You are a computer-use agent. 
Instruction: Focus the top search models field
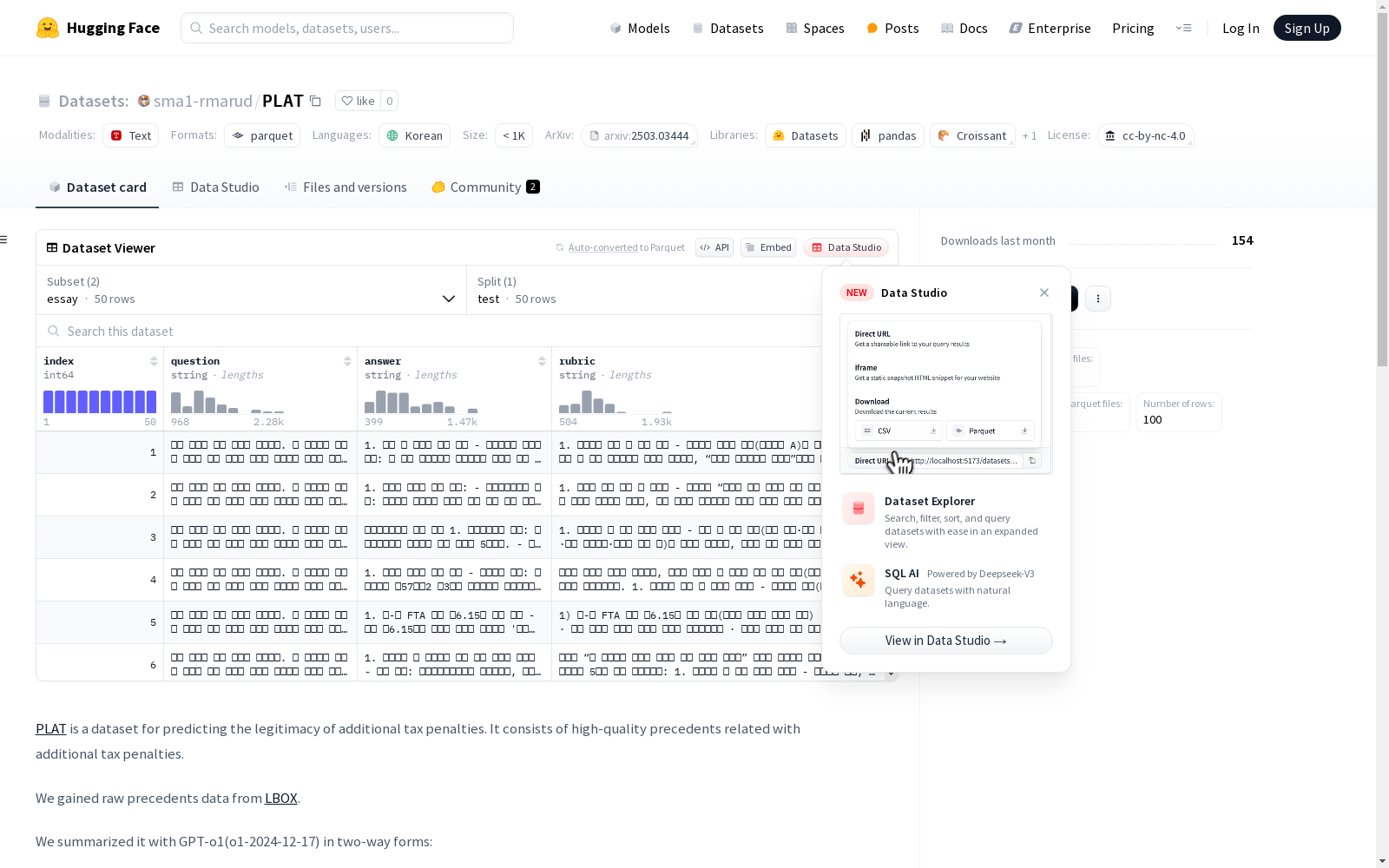[347, 28]
